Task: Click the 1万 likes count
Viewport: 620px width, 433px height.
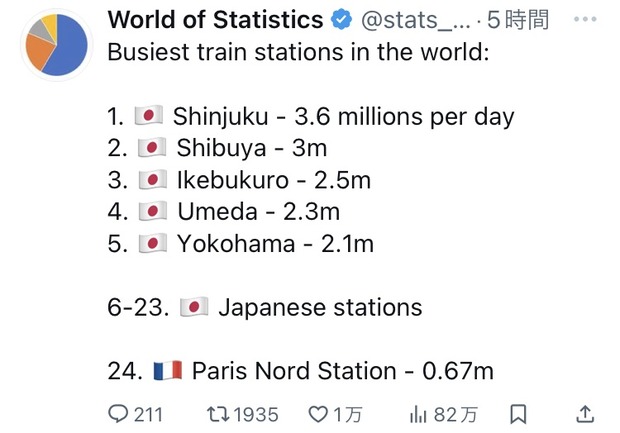Action: pyautogui.click(x=348, y=415)
